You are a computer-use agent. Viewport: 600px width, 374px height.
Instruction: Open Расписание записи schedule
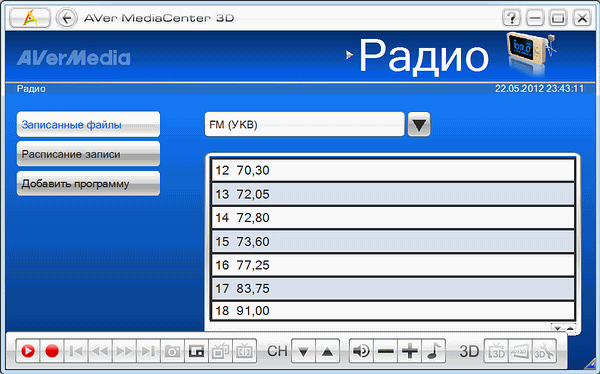click(x=88, y=154)
